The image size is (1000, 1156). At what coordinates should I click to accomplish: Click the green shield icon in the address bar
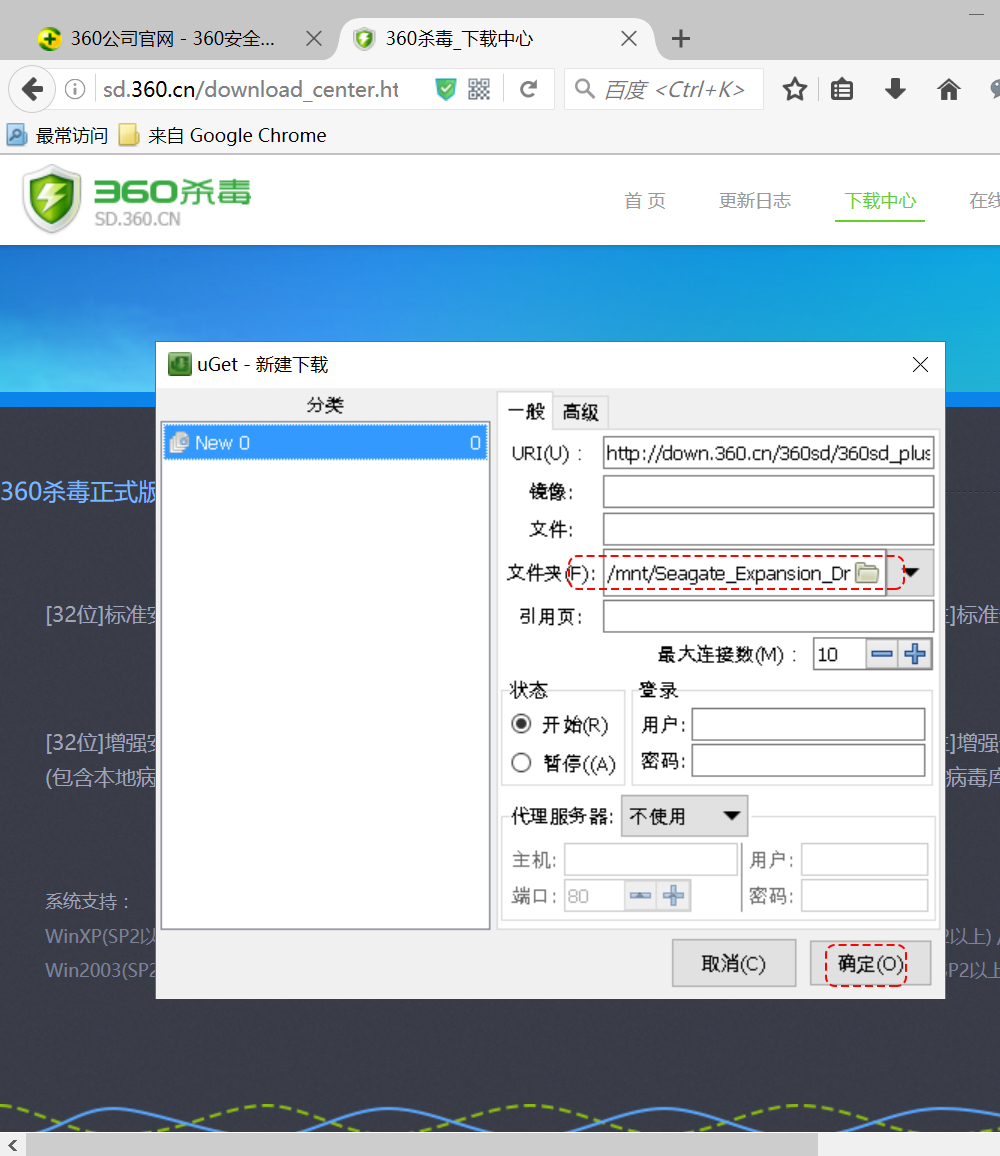pos(444,89)
